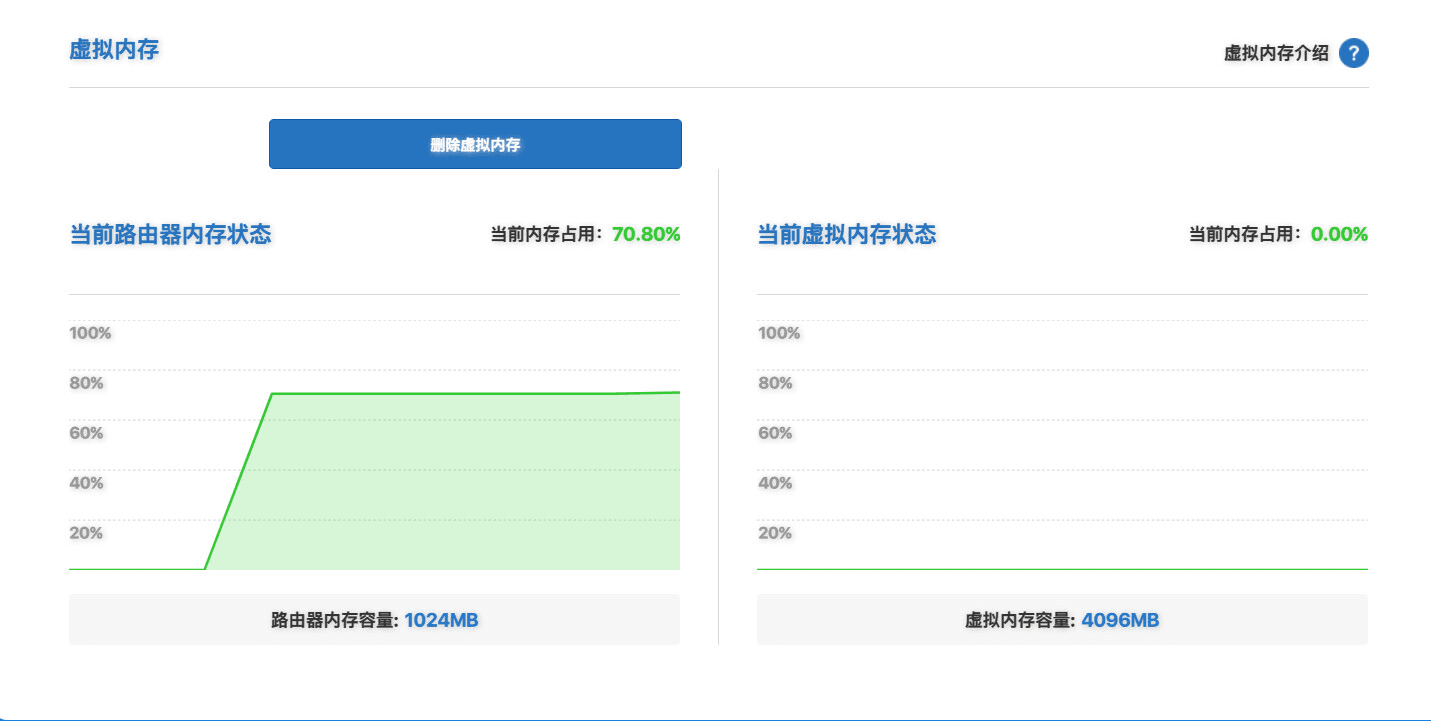
Task: Click the 4096MB capacity value
Action: pyautogui.click(x=1120, y=620)
